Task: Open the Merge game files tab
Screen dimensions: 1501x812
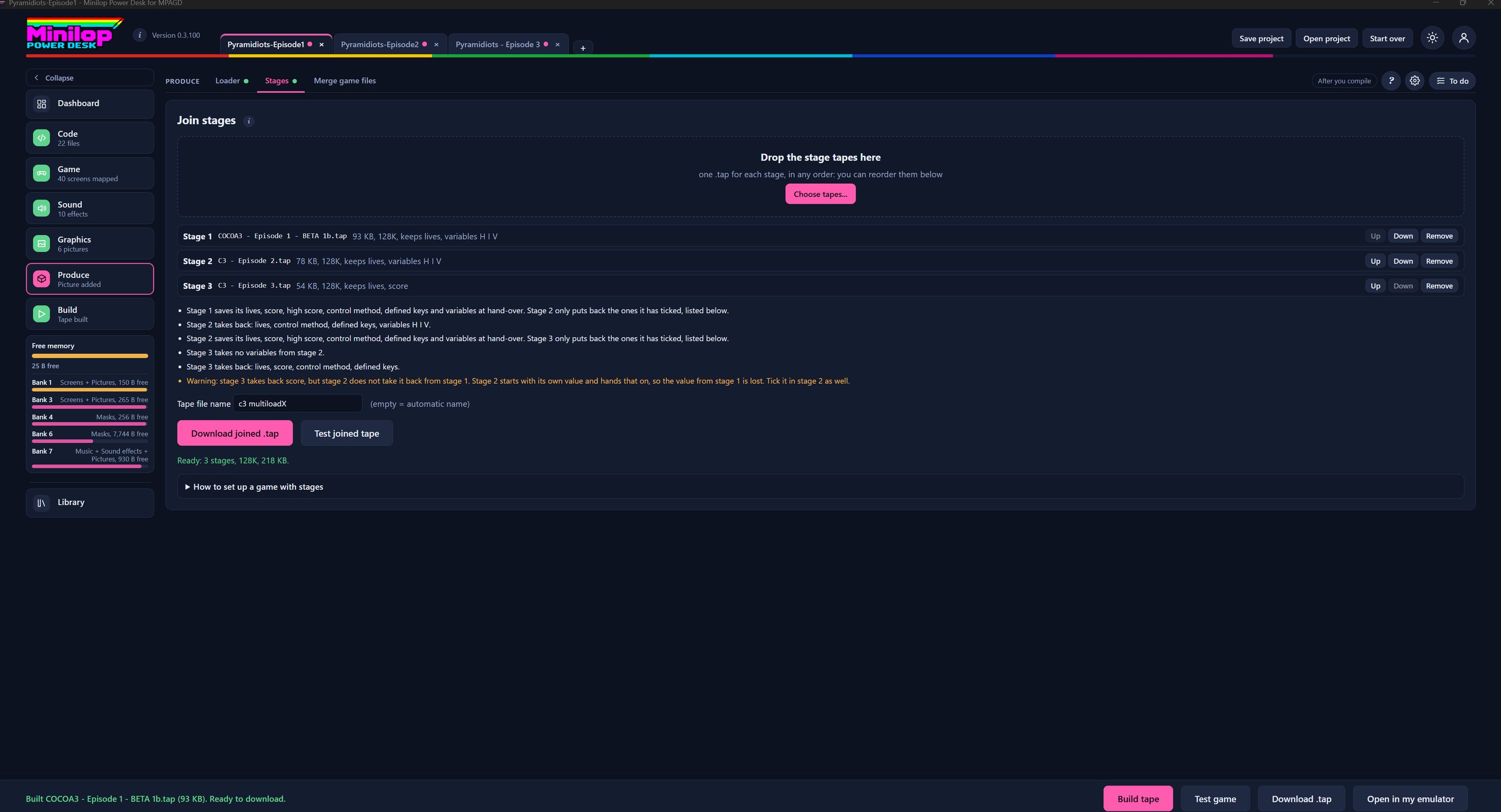Action: coord(345,81)
